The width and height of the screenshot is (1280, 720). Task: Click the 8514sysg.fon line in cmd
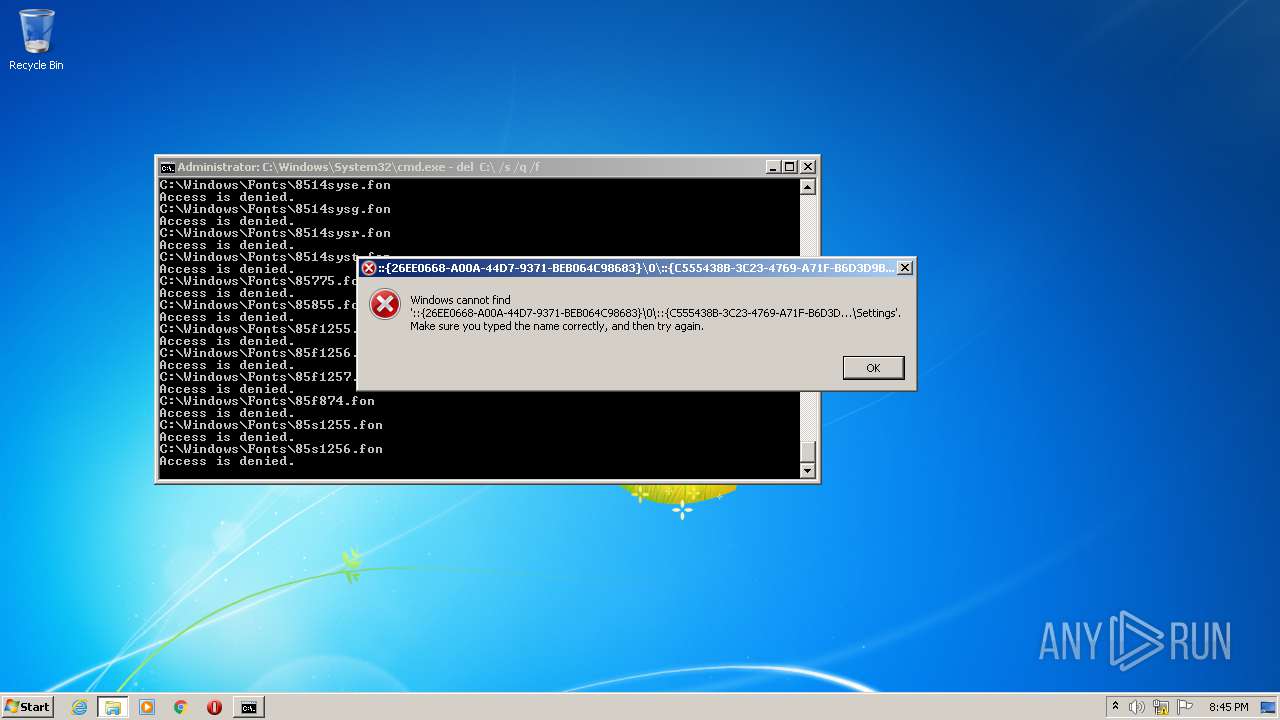(275, 209)
